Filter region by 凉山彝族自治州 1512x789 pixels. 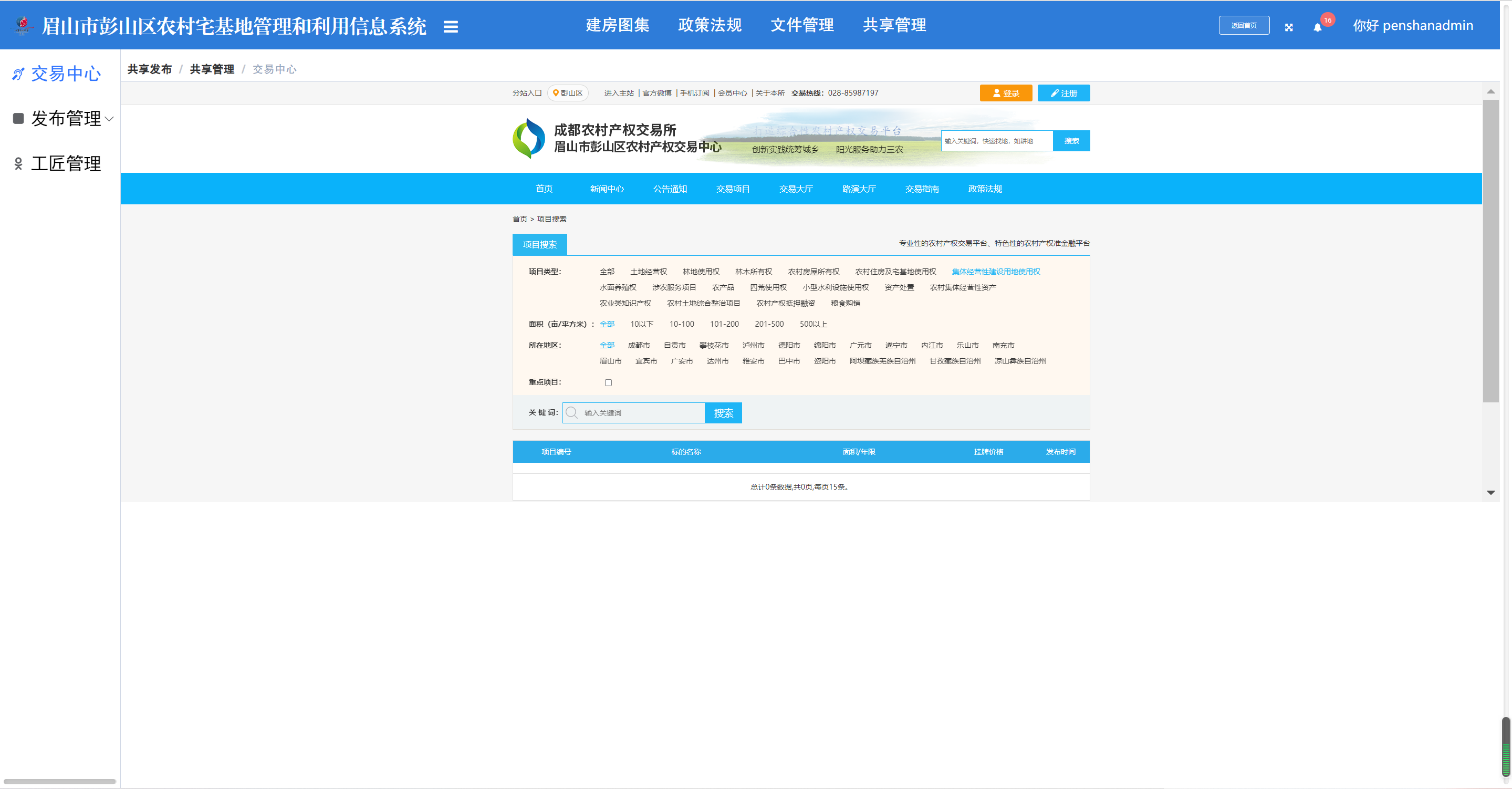[1019, 361]
